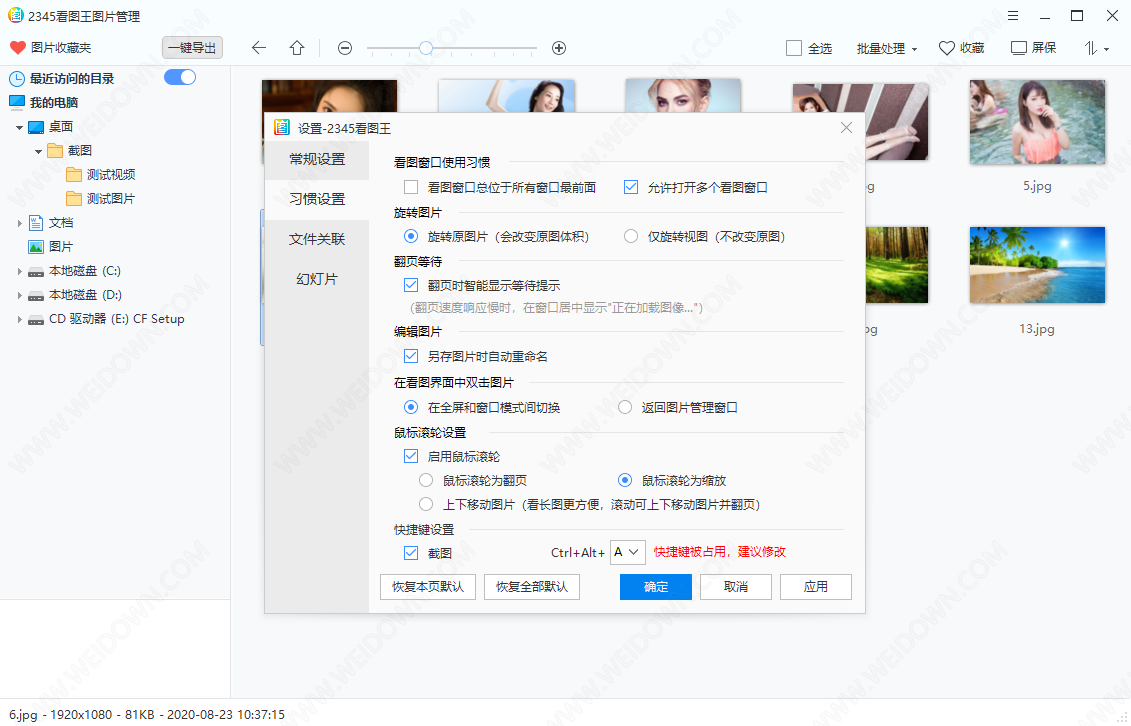Click the 截图 folder icon
Image resolution: width=1131 pixels, height=726 pixels.
point(55,151)
